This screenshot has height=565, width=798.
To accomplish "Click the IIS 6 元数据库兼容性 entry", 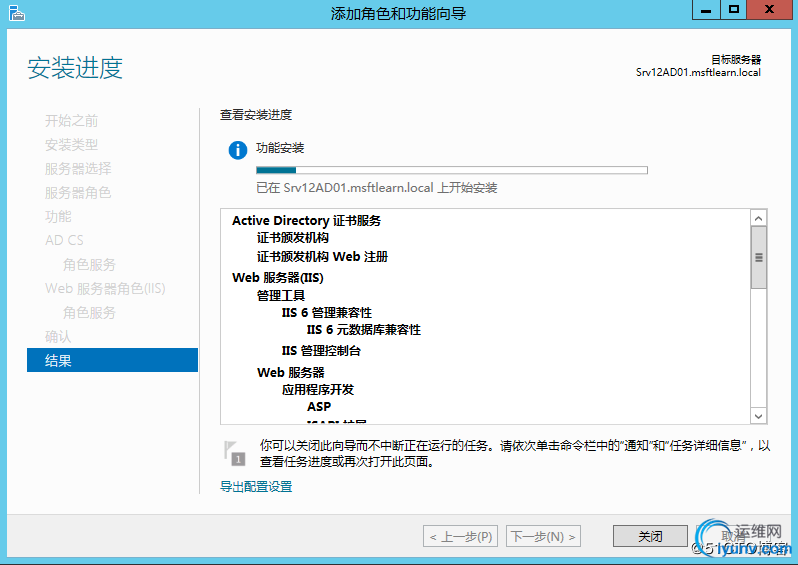I will click(x=364, y=330).
